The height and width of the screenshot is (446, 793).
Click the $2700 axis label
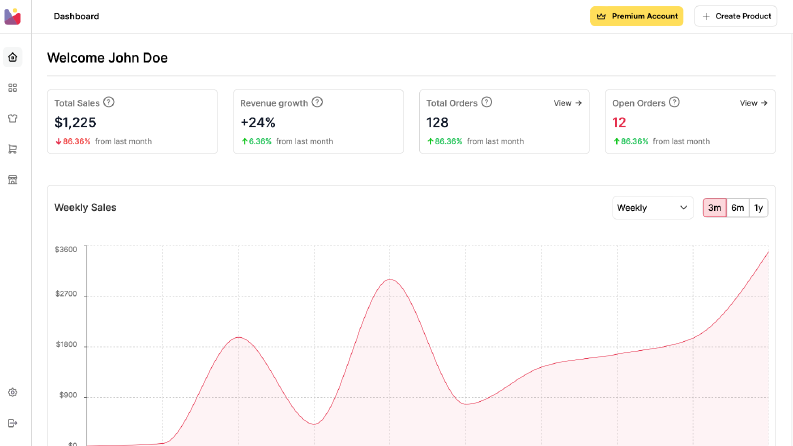click(66, 294)
